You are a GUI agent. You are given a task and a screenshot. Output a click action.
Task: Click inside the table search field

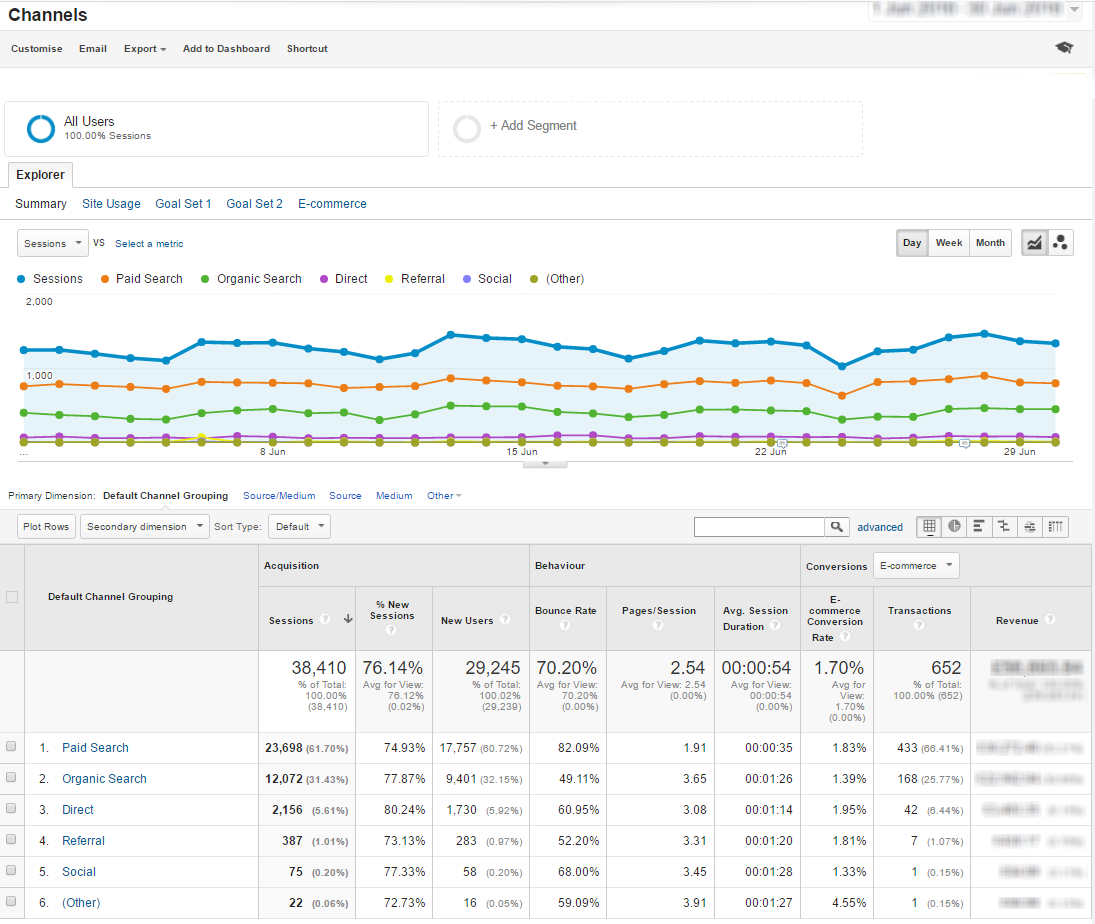click(759, 527)
